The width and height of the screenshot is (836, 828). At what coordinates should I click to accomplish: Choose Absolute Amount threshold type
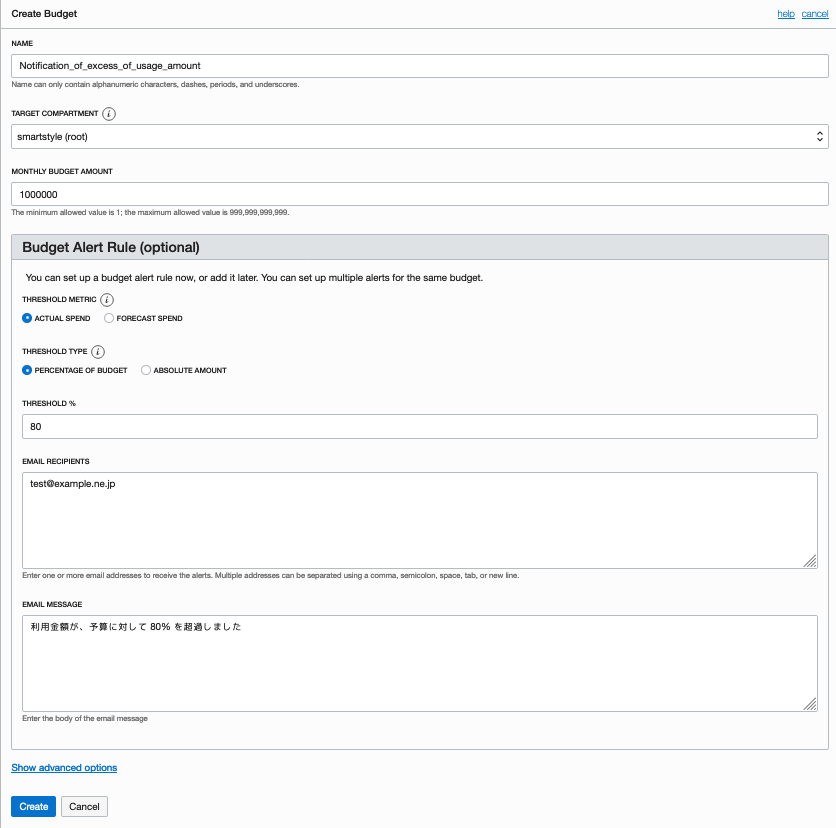(146, 370)
